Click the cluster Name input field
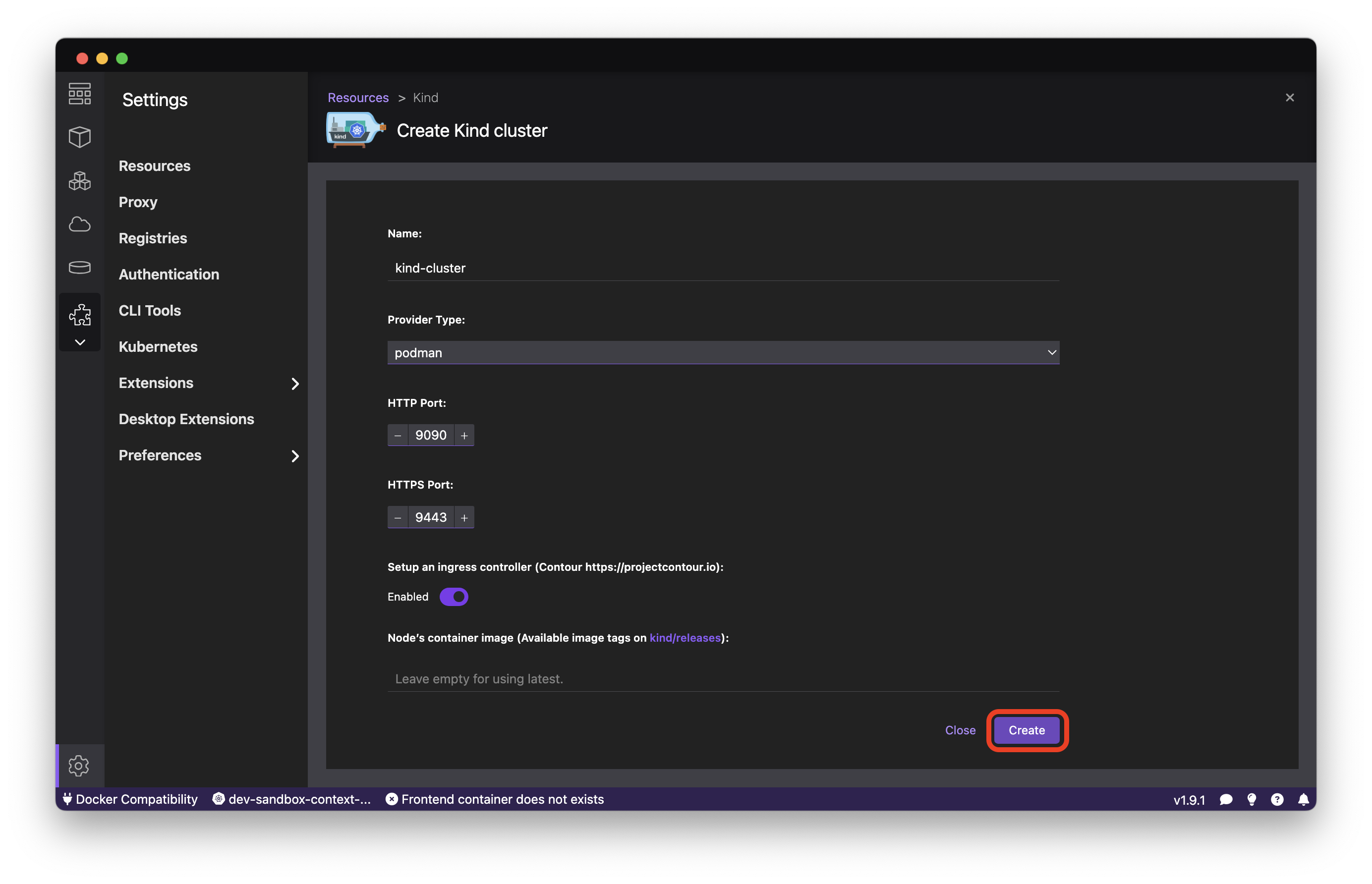Screen dimensions: 1372x884 (723, 268)
